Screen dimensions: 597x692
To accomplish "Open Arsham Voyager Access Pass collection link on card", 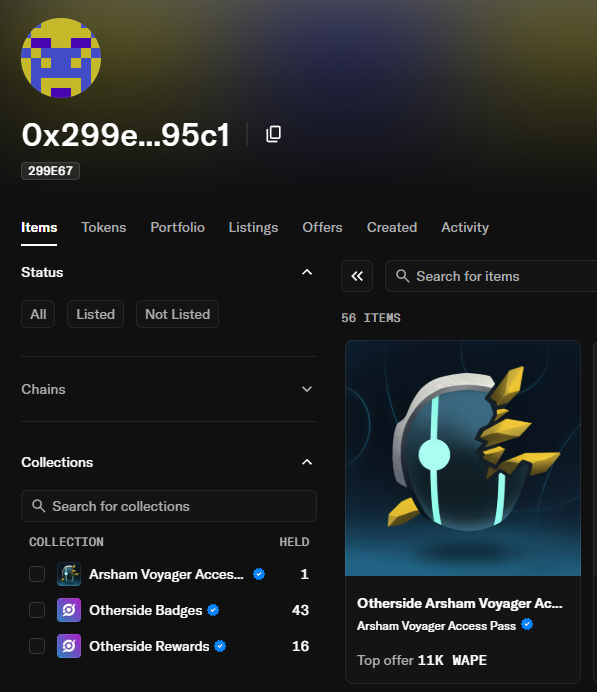I will pyautogui.click(x=436, y=626).
